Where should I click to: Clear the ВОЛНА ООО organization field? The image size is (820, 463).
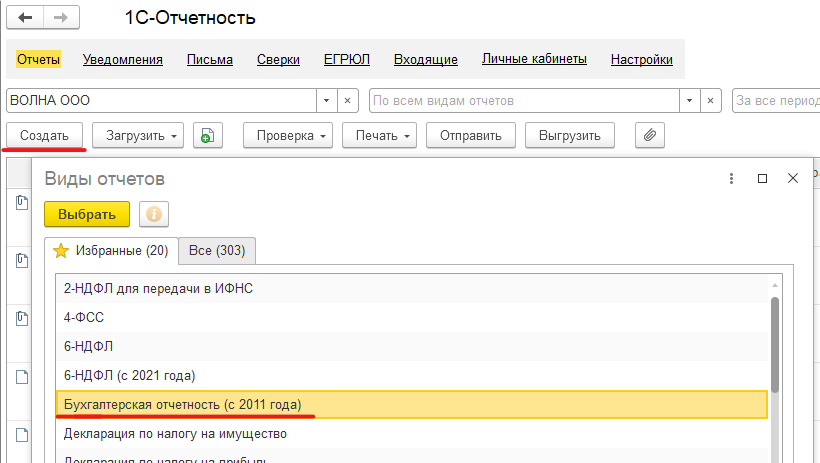[347, 100]
